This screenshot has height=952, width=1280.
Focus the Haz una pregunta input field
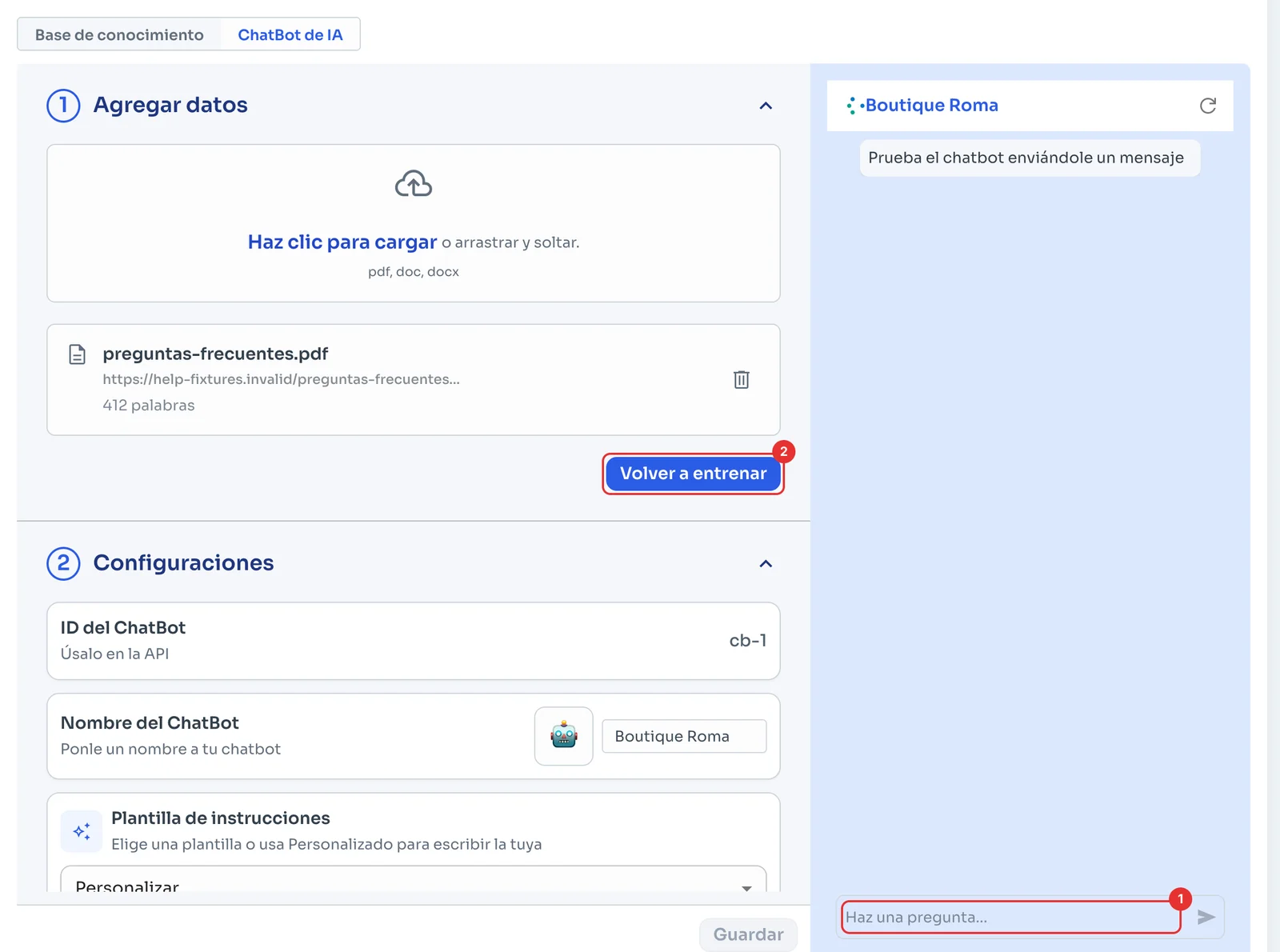point(1011,917)
